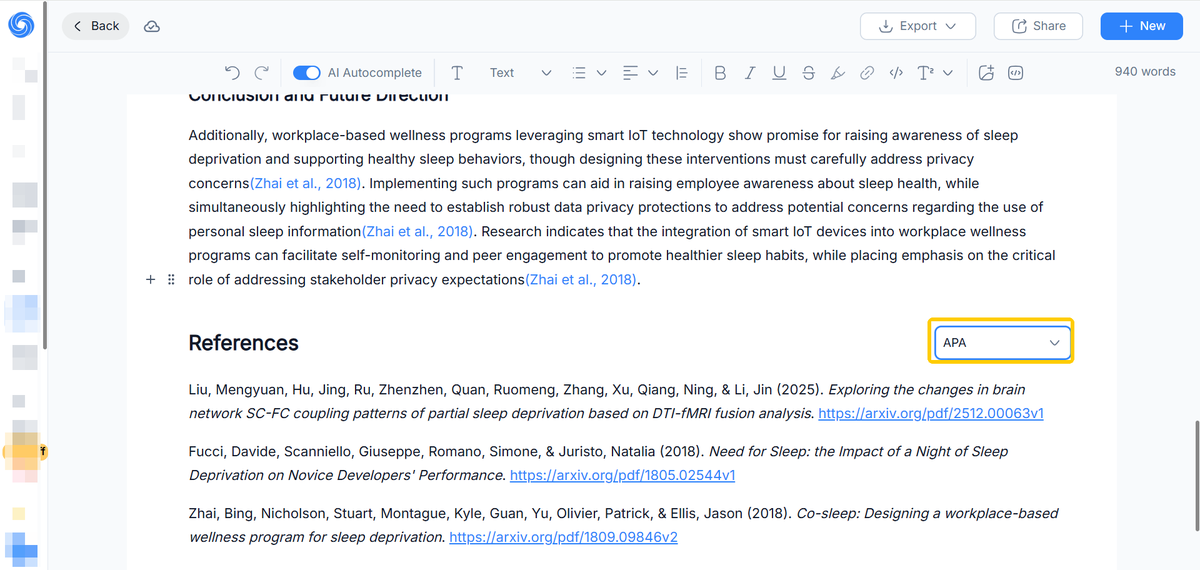This screenshot has width=1200, height=570.
Task: Apply bold formatting
Action: [720, 73]
